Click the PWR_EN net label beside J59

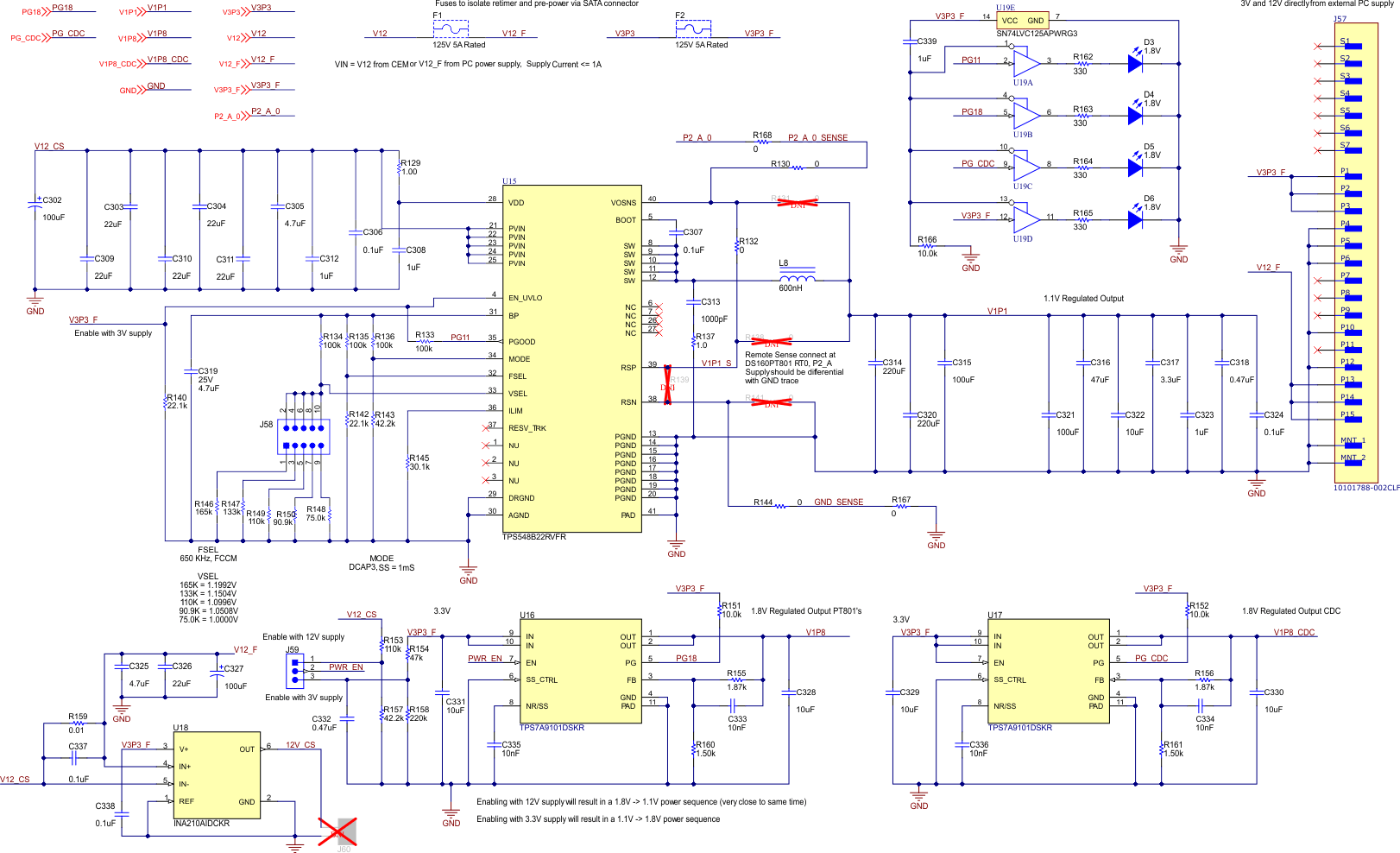(x=345, y=667)
